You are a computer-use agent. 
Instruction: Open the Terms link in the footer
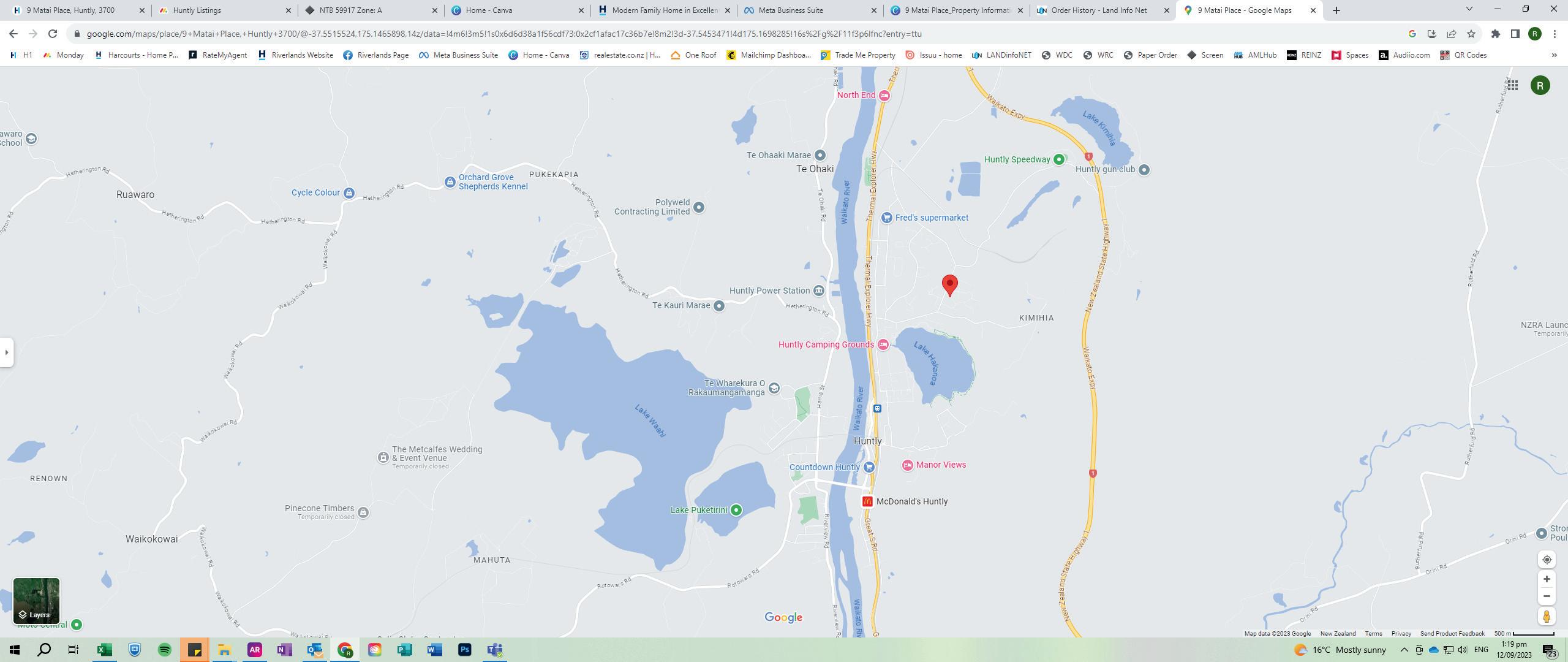click(1373, 634)
